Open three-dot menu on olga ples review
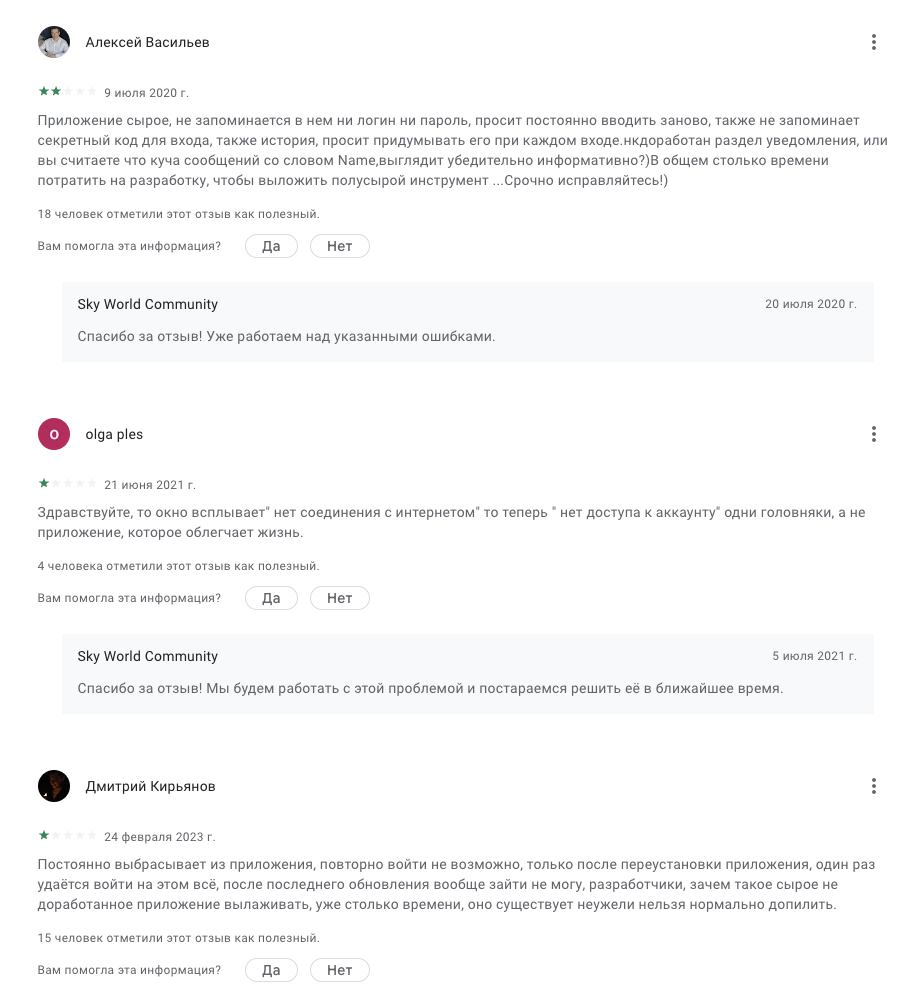 tap(873, 434)
